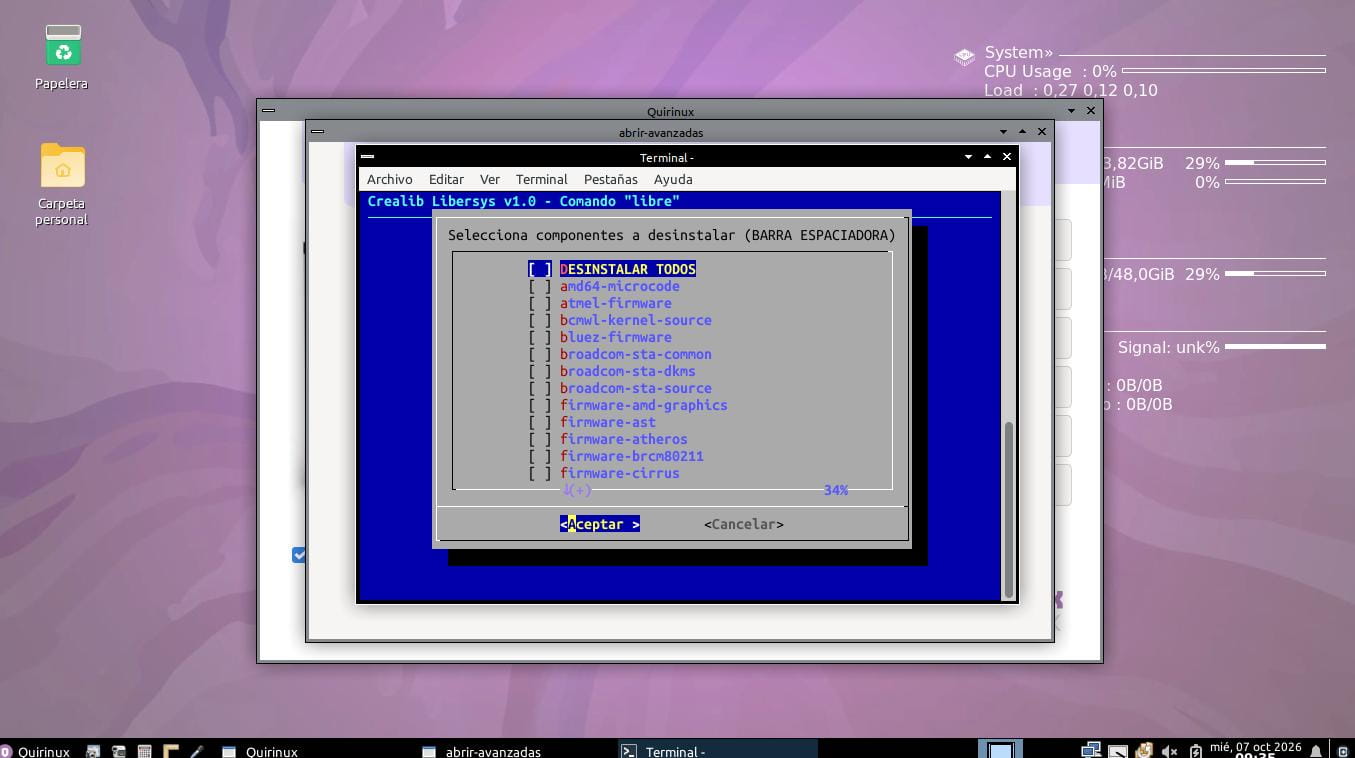Open the Carpeta personal folder icon
The width and height of the screenshot is (1355, 758).
[x=62, y=165]
